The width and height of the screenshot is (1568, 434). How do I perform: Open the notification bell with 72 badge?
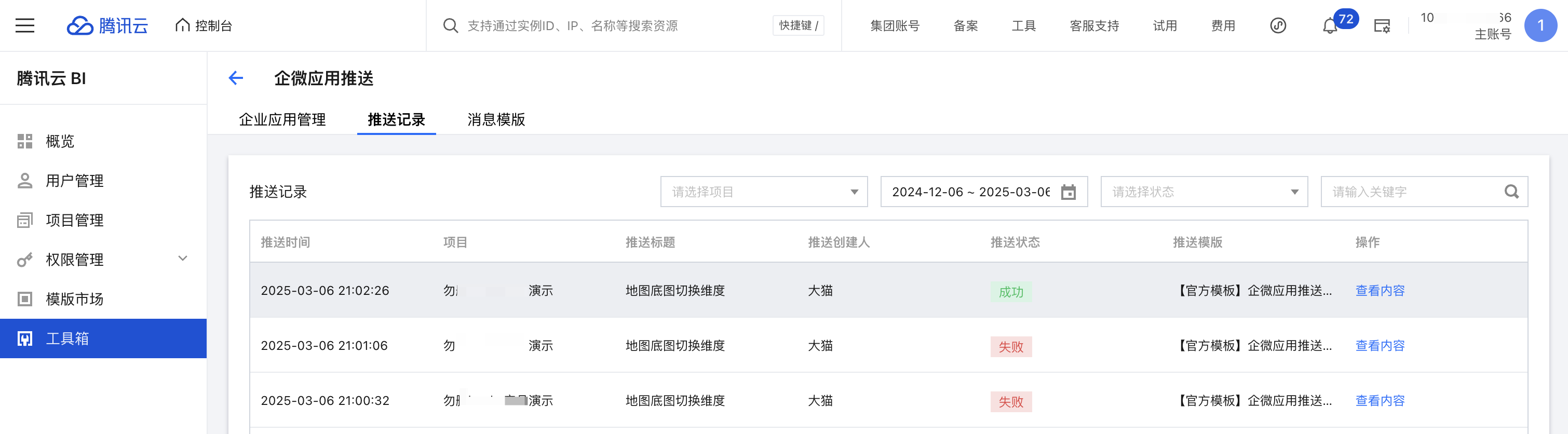[x=1330, y=26]
